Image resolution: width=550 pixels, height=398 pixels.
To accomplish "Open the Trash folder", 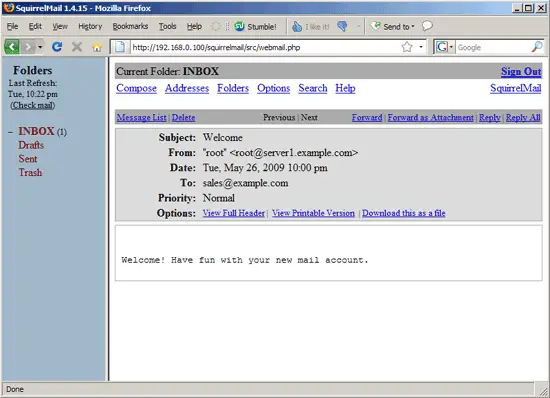I will 30,173.
